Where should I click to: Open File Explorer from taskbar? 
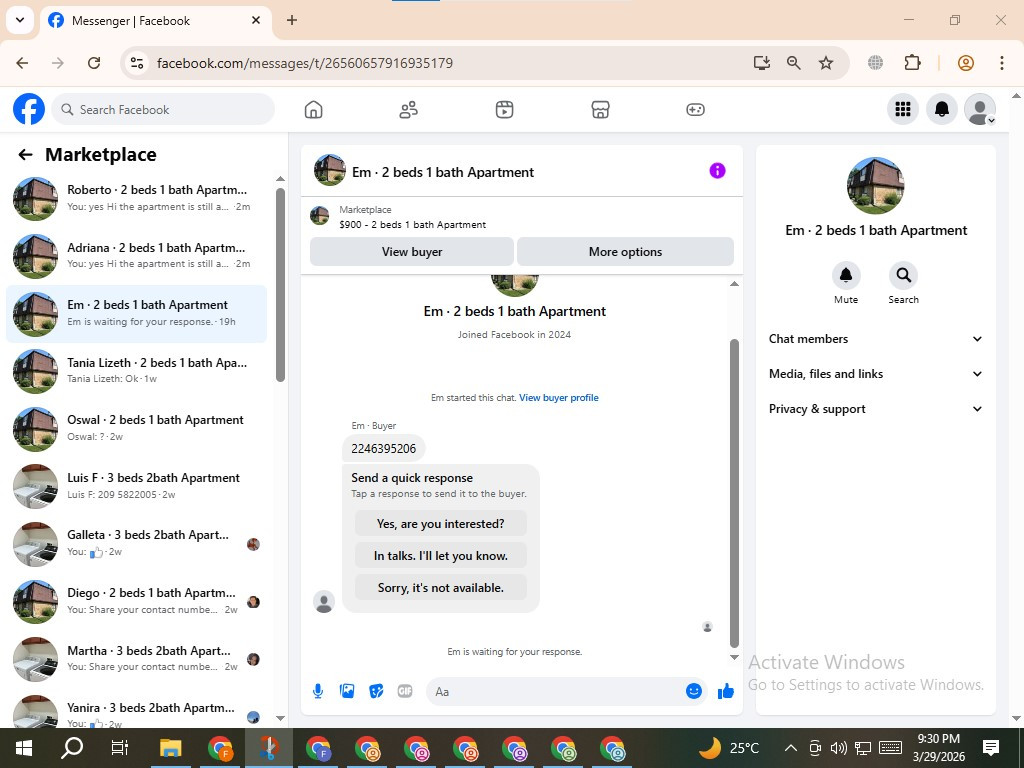(x=171, y=748)
